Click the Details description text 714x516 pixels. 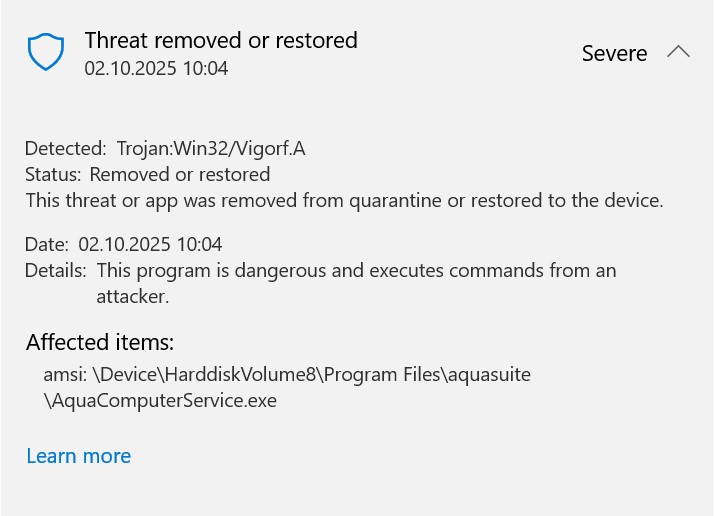356,283
